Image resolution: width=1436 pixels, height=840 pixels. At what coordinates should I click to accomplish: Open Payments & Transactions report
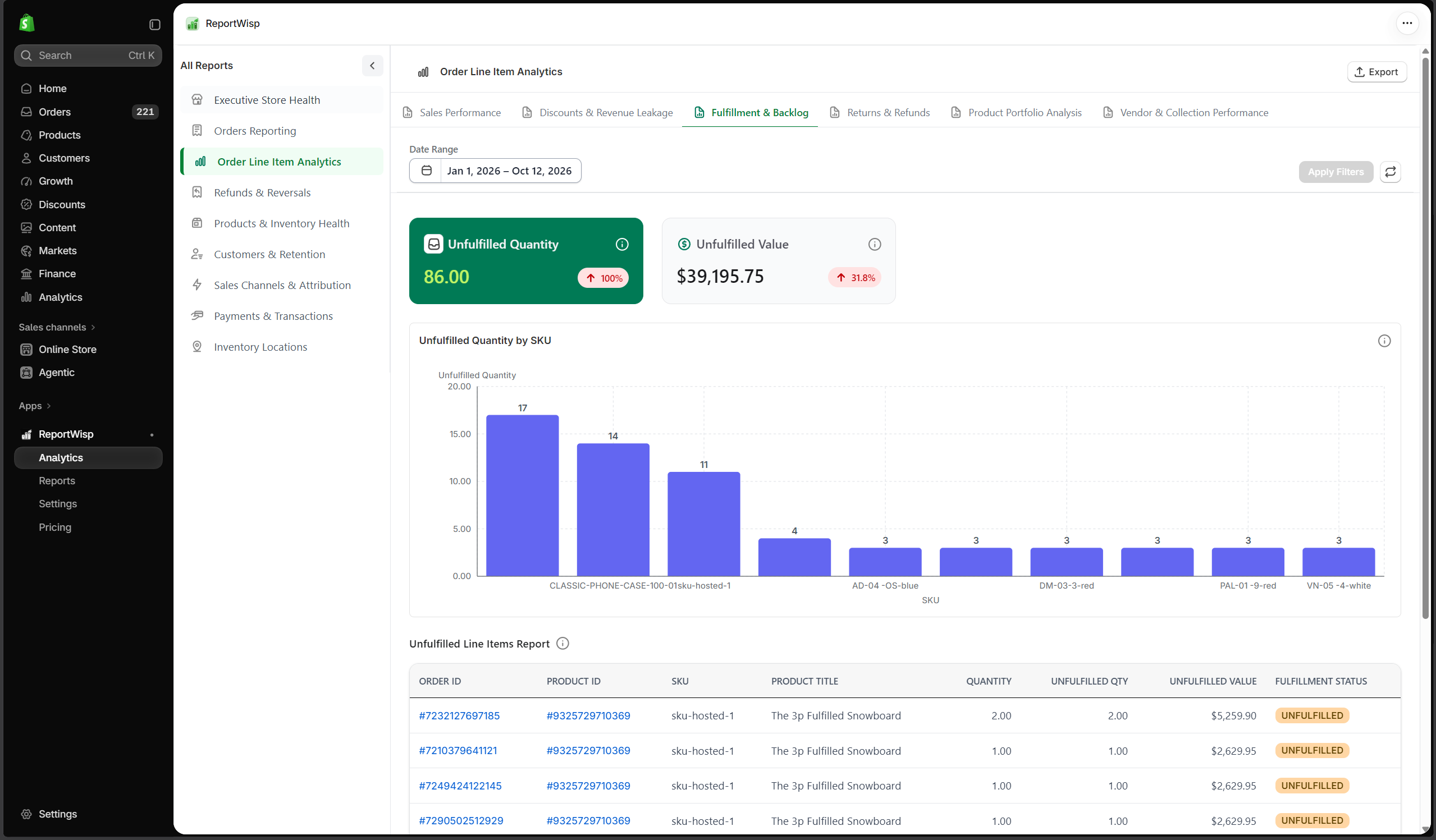pyautogui.click(x=282, y=316)
